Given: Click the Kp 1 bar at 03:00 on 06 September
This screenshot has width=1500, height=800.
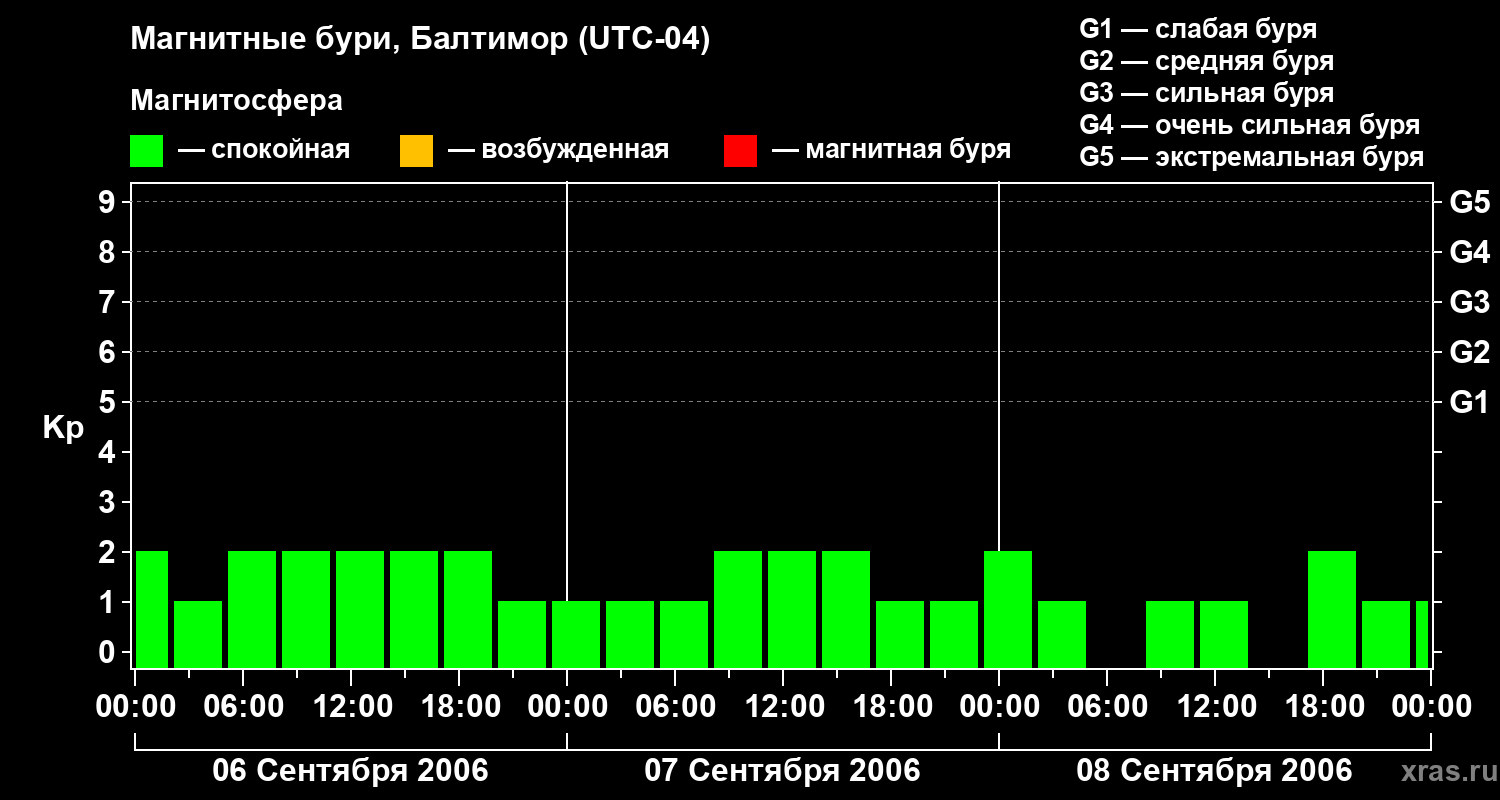Looking at the screenshot, I should 198,634.
